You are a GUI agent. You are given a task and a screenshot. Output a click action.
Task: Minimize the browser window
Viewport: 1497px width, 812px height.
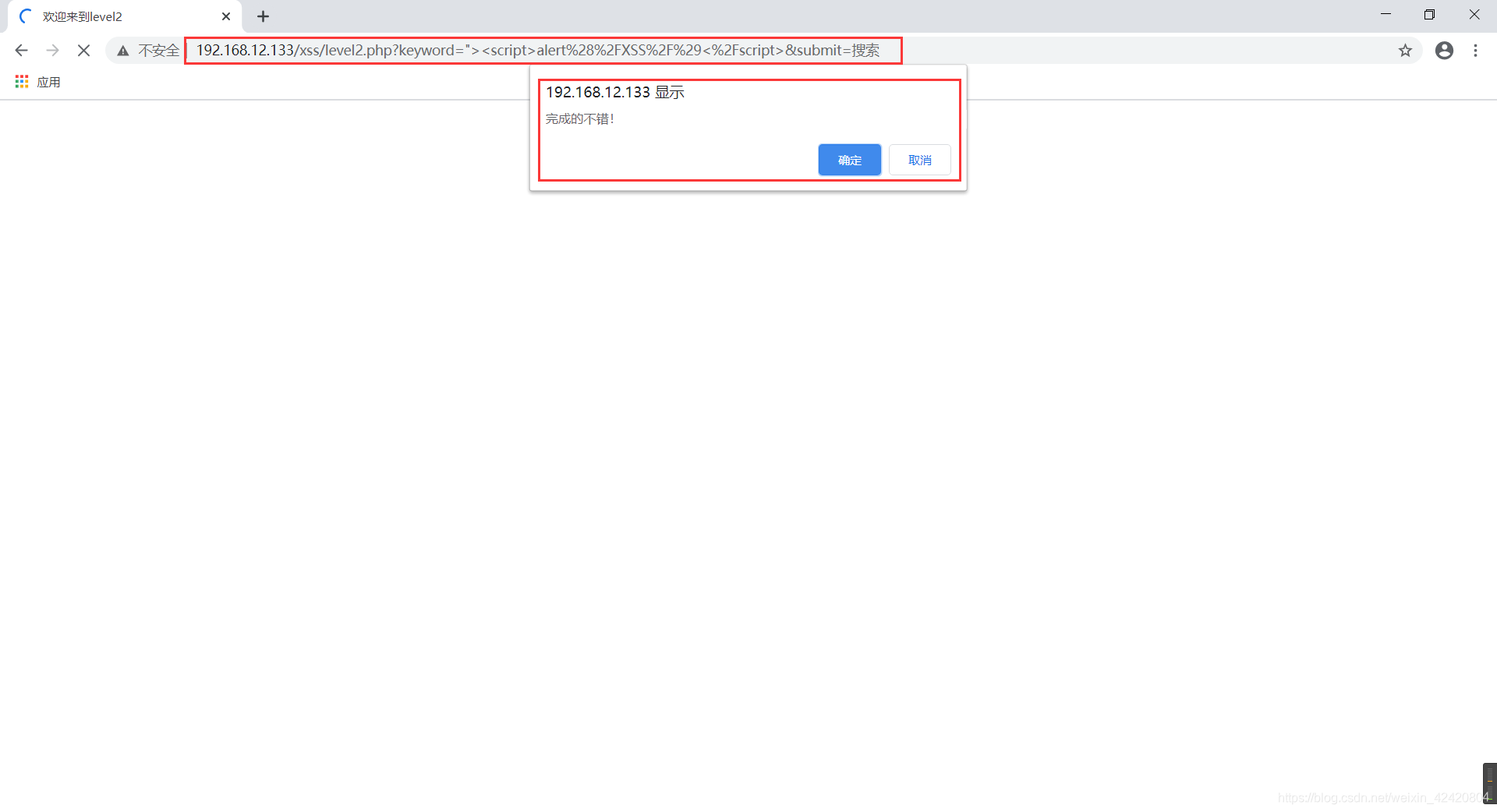tap(1386, 14)
